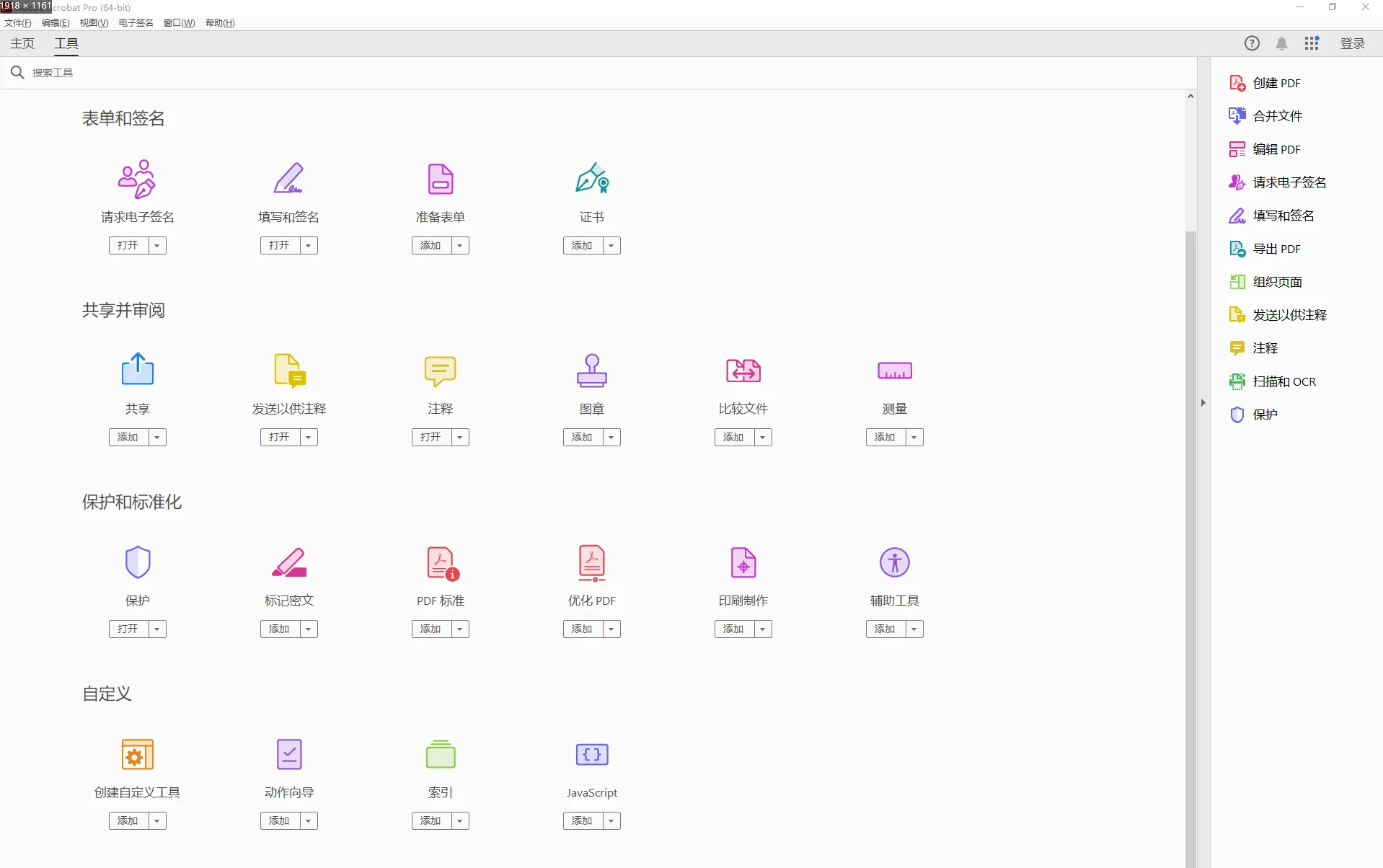Screen dimensions: 1383x868
Task: Click the 优化 PDF tool icon
Action: click(591, 562)
